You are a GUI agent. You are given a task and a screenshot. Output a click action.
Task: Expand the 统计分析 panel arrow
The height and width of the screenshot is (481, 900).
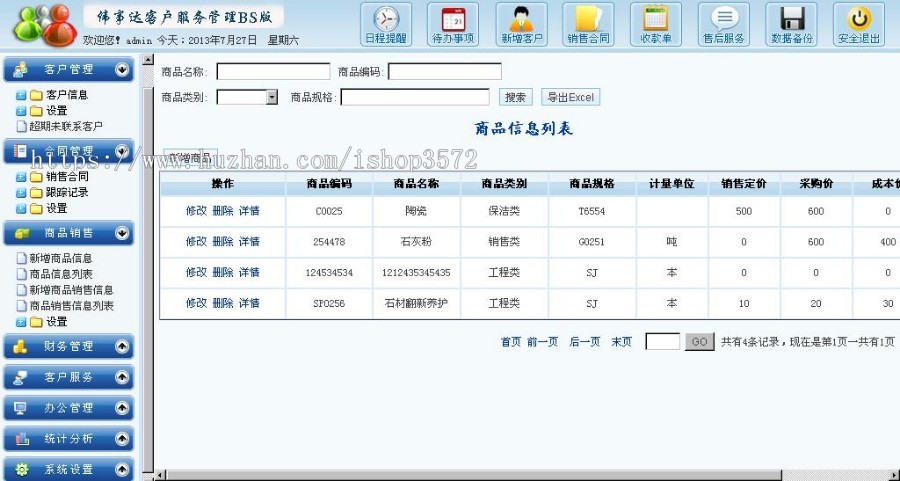coord(122,439)
